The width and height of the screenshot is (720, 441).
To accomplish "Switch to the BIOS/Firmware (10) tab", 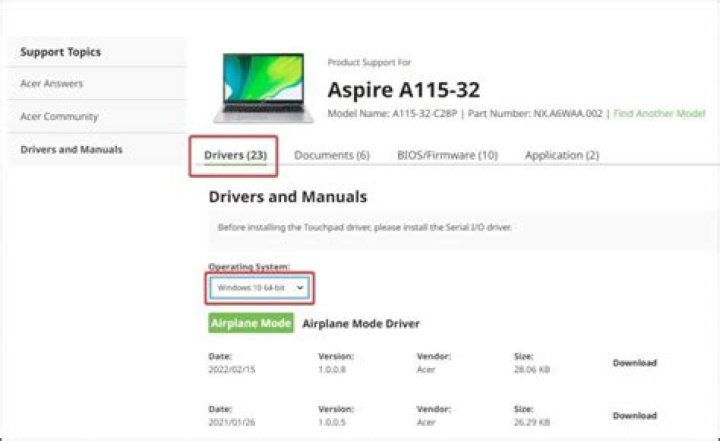I will pos(447,155).
